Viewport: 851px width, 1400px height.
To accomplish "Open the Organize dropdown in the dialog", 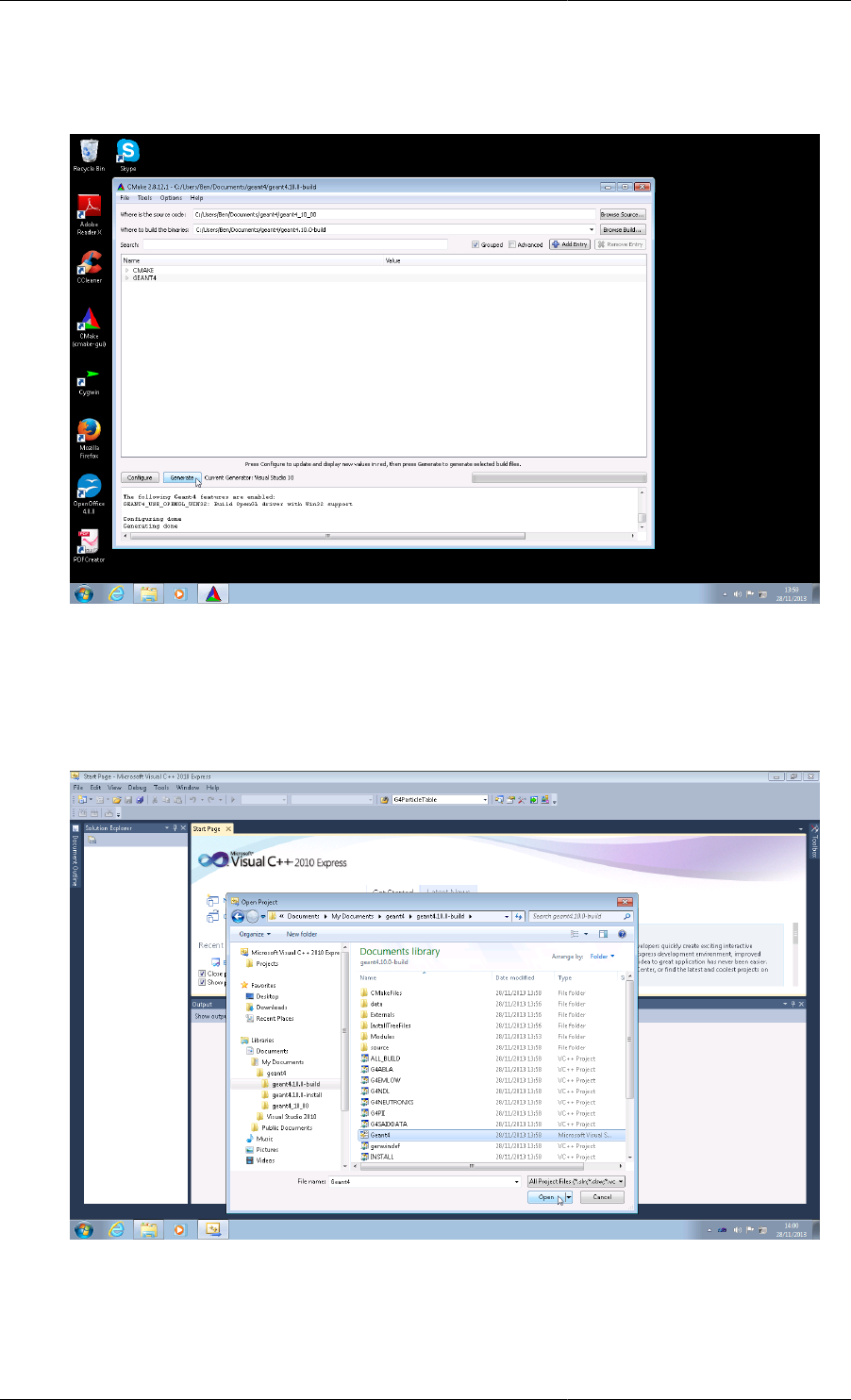I will tap(255, 934).
